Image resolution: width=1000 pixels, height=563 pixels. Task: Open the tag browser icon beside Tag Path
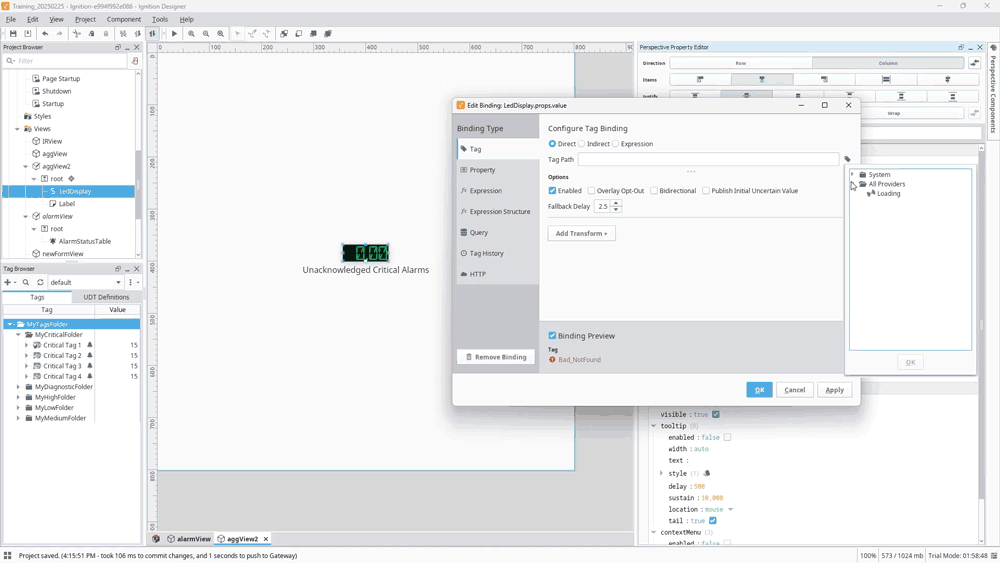point(847,159)
